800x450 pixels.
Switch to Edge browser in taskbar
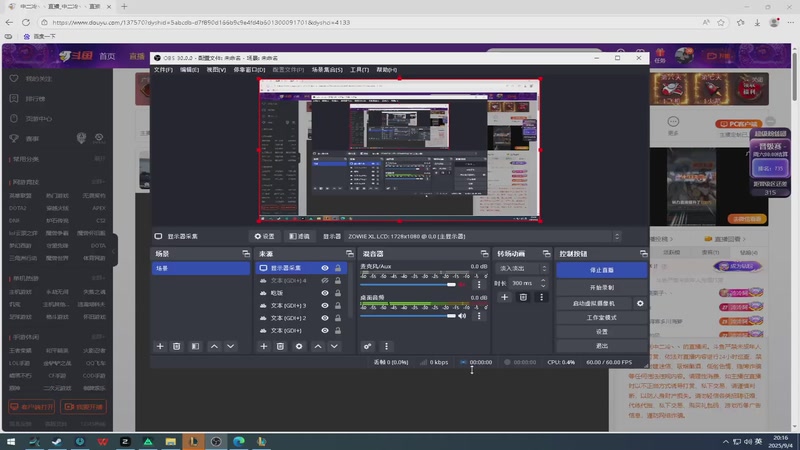coord(239,441)
